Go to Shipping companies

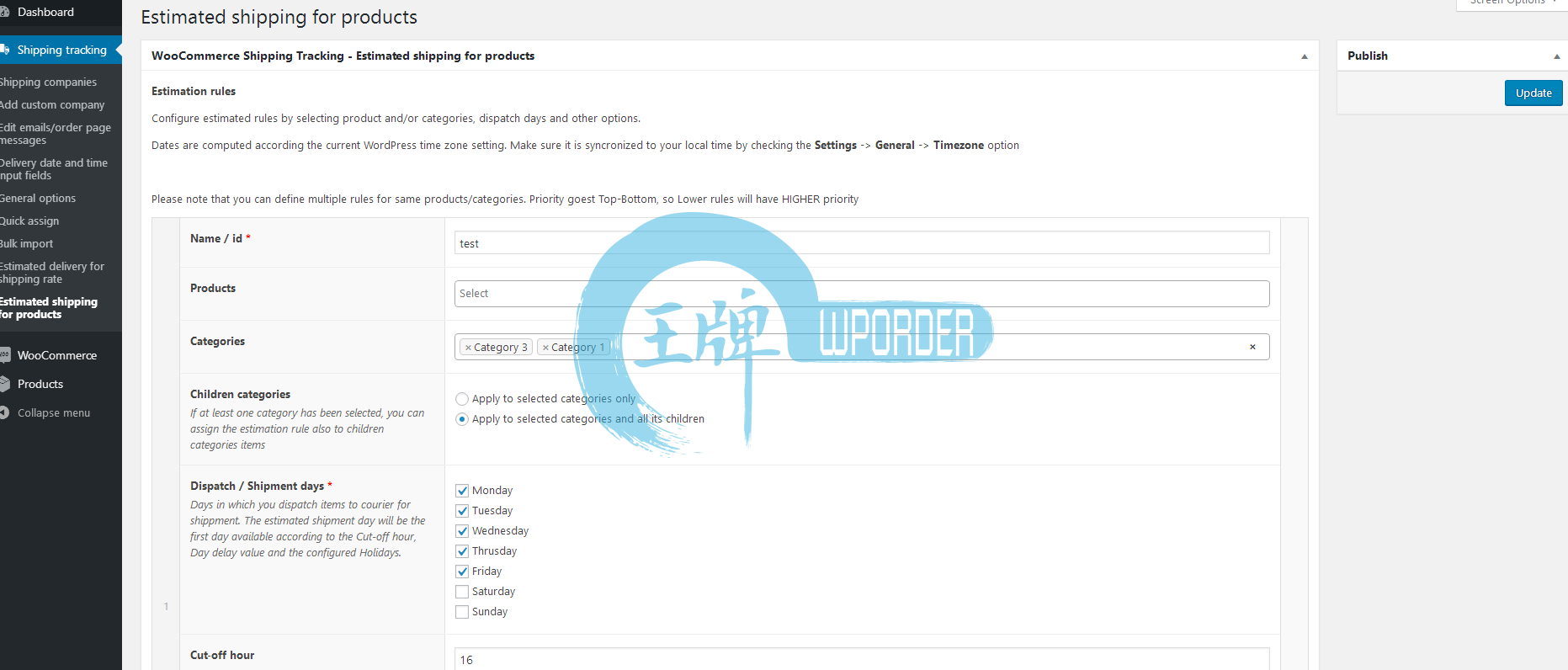48,82
